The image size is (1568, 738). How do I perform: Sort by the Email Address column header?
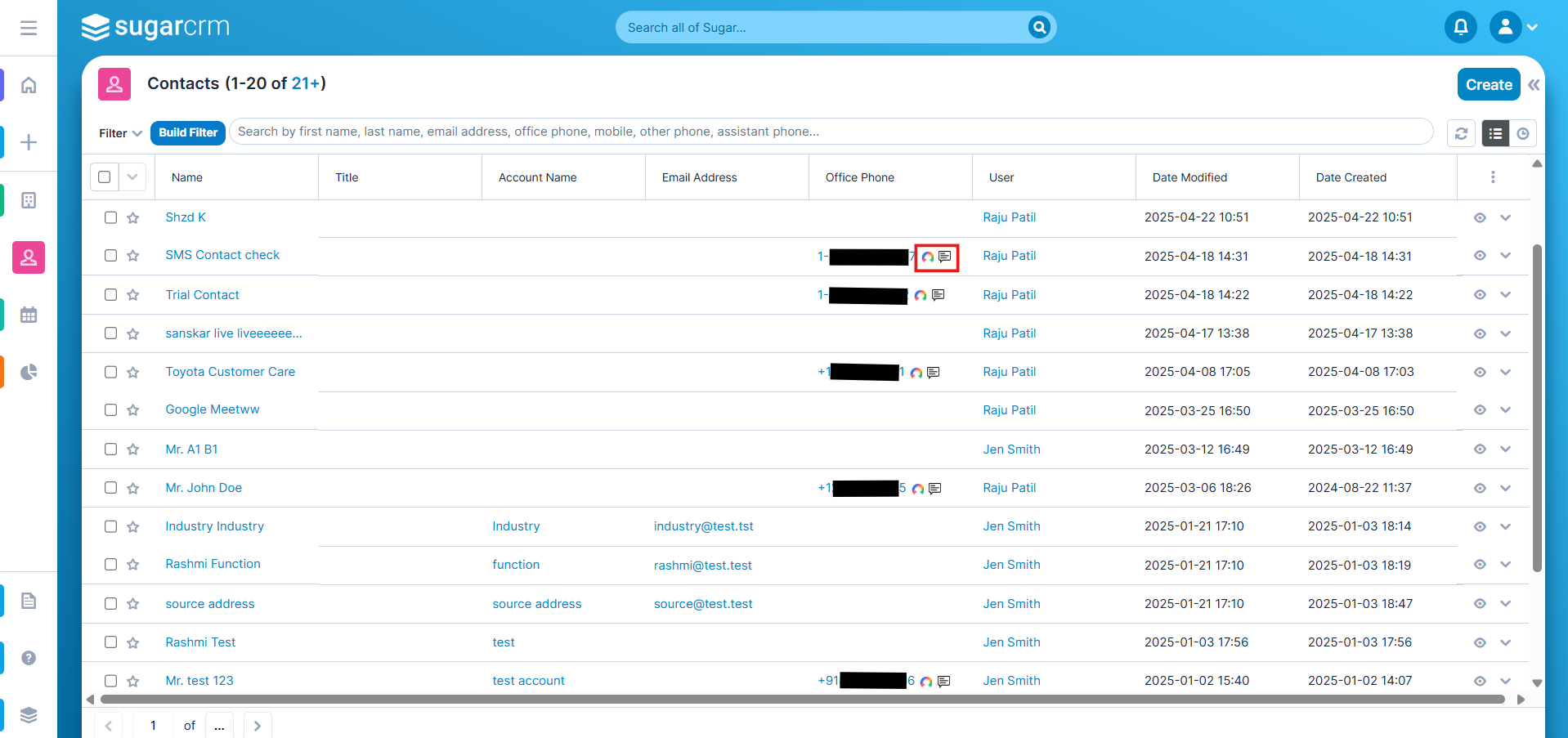[x=700, y=177]
